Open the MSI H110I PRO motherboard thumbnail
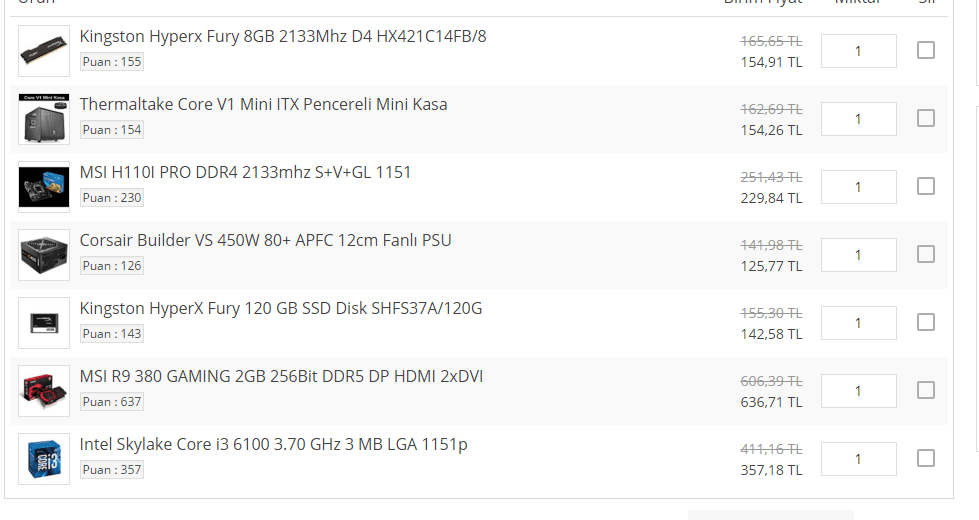Image resolution: width=979 pixels, height=520 pixels. [44, 187]
